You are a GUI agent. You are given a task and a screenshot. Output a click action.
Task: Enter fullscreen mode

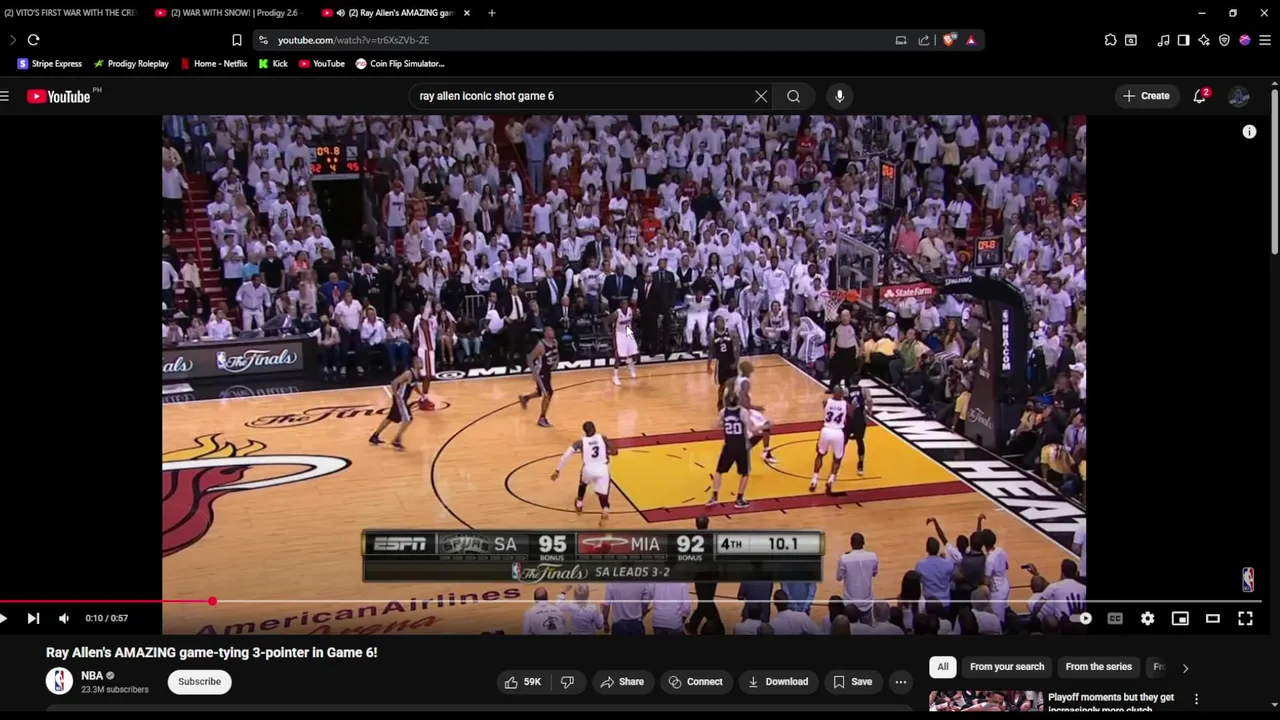[1245, 618]
